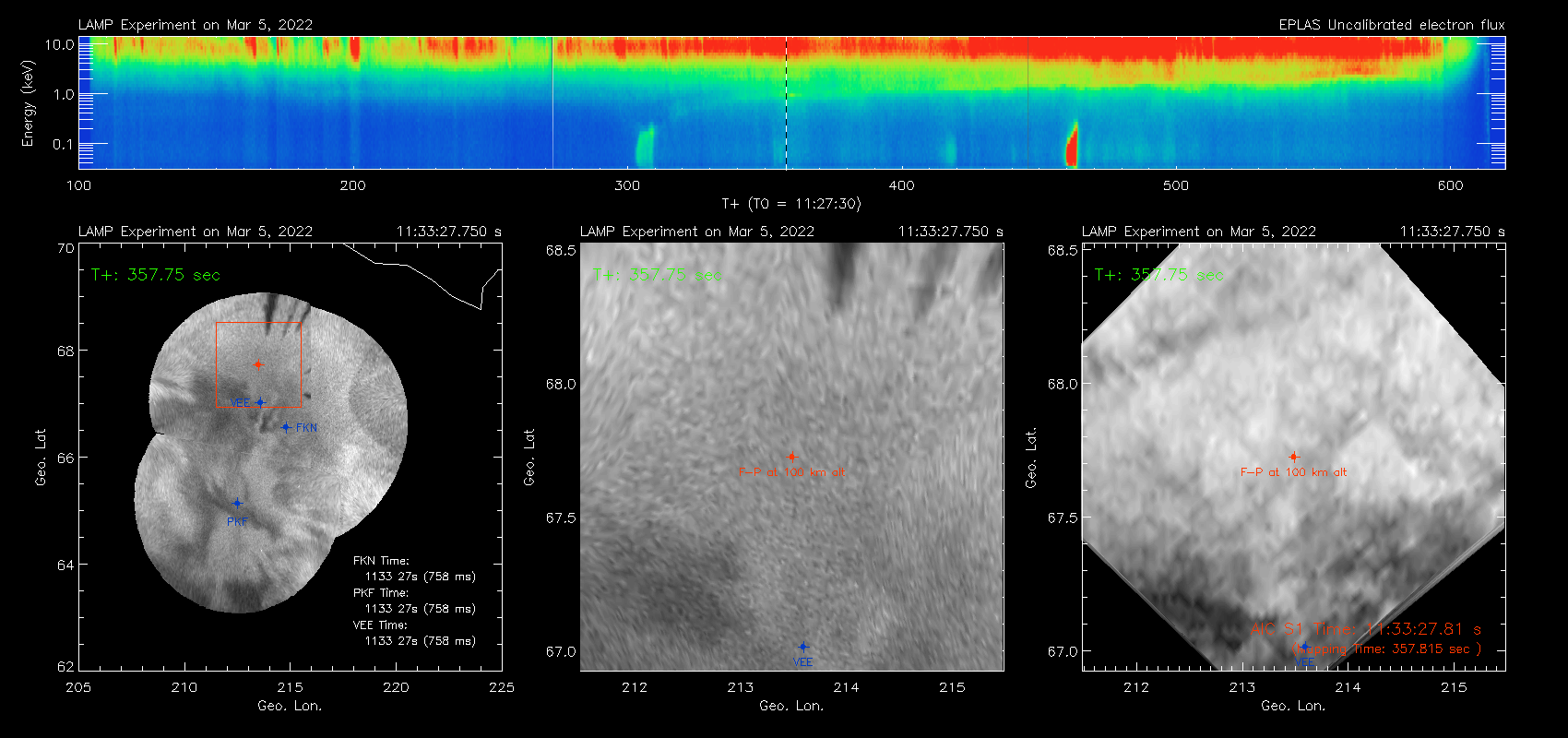Click the orange footpoint marker in the left map
Viewport: 1568px width, 738px height.
pos(258,364)
